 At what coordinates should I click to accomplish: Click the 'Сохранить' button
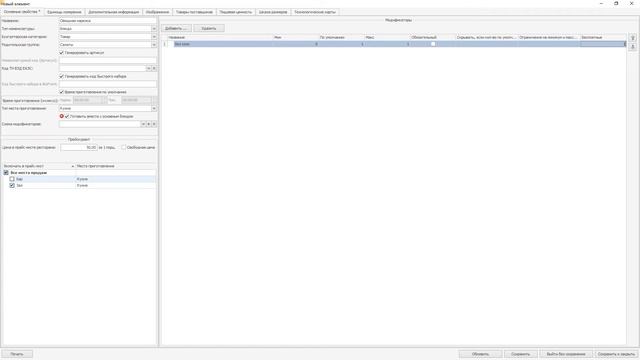520,354
